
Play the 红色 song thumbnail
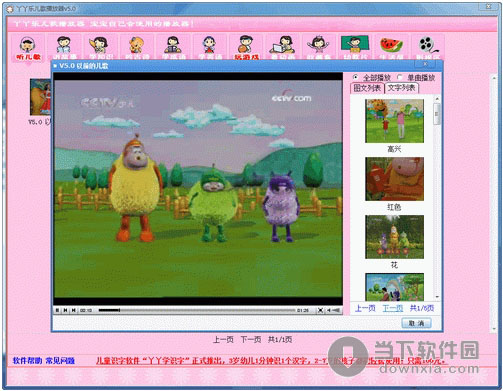[394, 179]
